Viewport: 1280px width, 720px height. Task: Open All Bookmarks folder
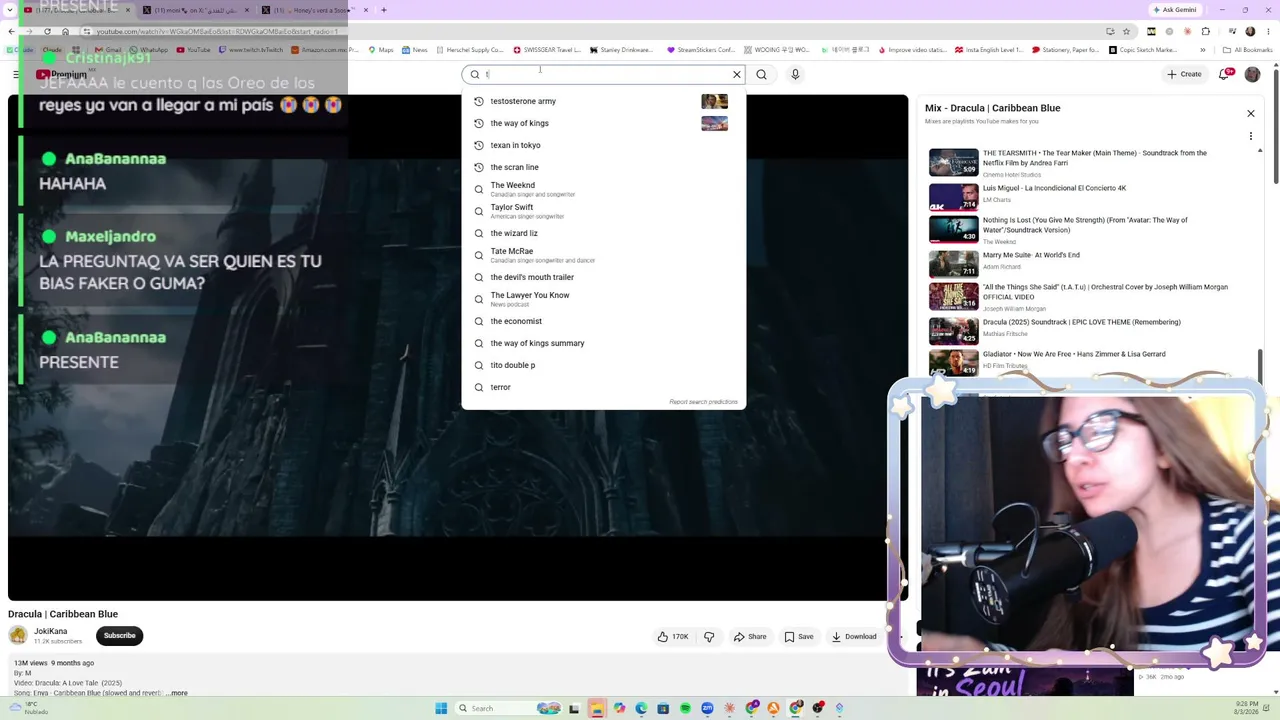click(1248, 50)
